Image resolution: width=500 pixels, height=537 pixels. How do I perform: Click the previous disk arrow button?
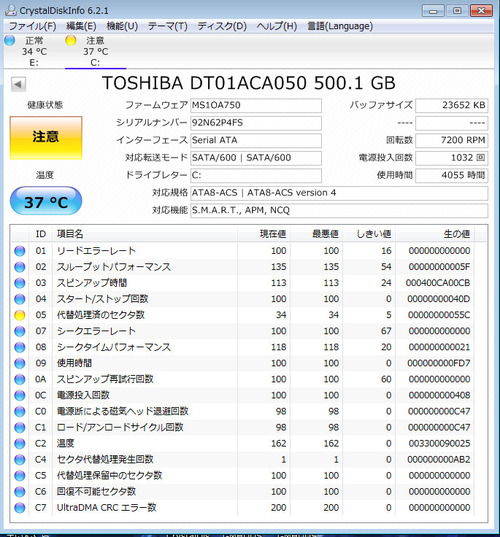coord(18,84)
